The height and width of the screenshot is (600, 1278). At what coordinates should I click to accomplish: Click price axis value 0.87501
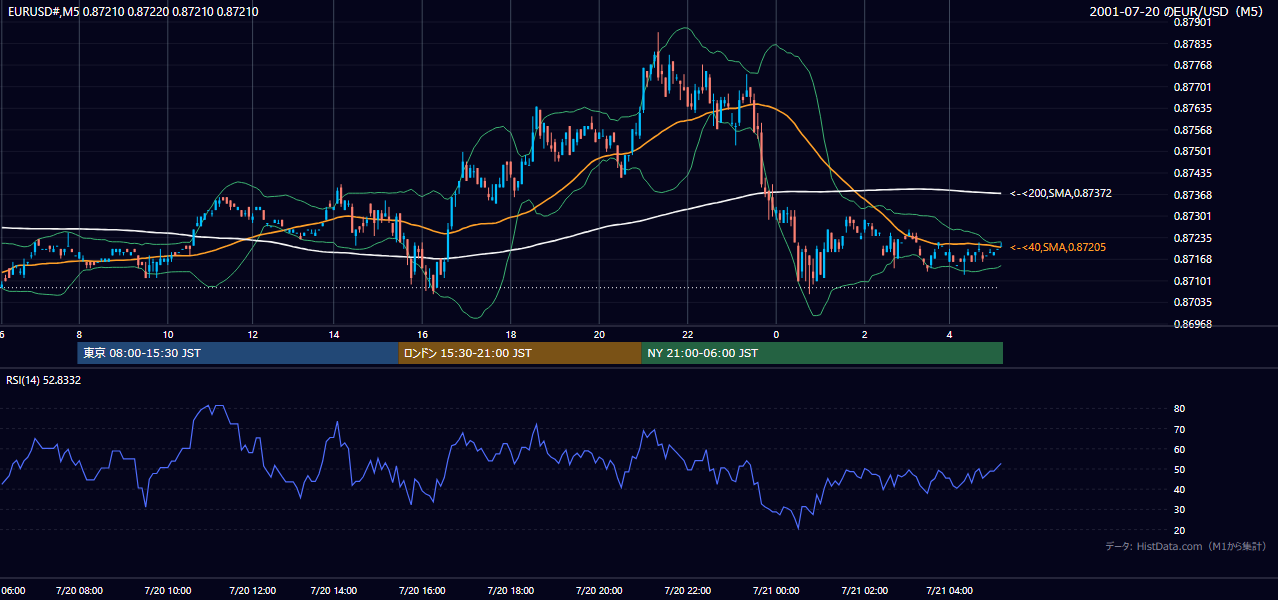pyautogui.click(x=1192, y=151)
